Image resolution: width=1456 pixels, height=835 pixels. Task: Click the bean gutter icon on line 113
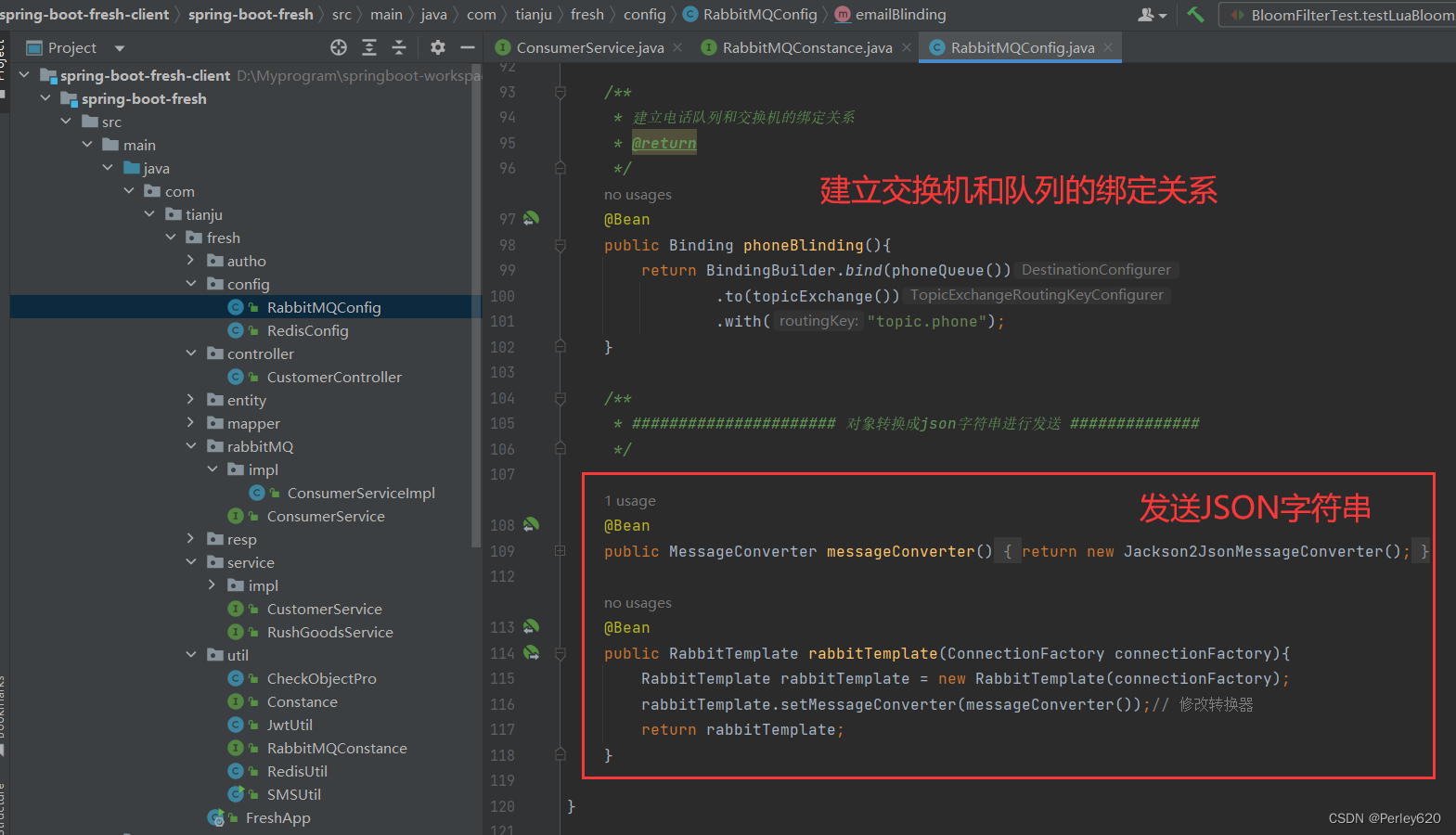point(531,627)
